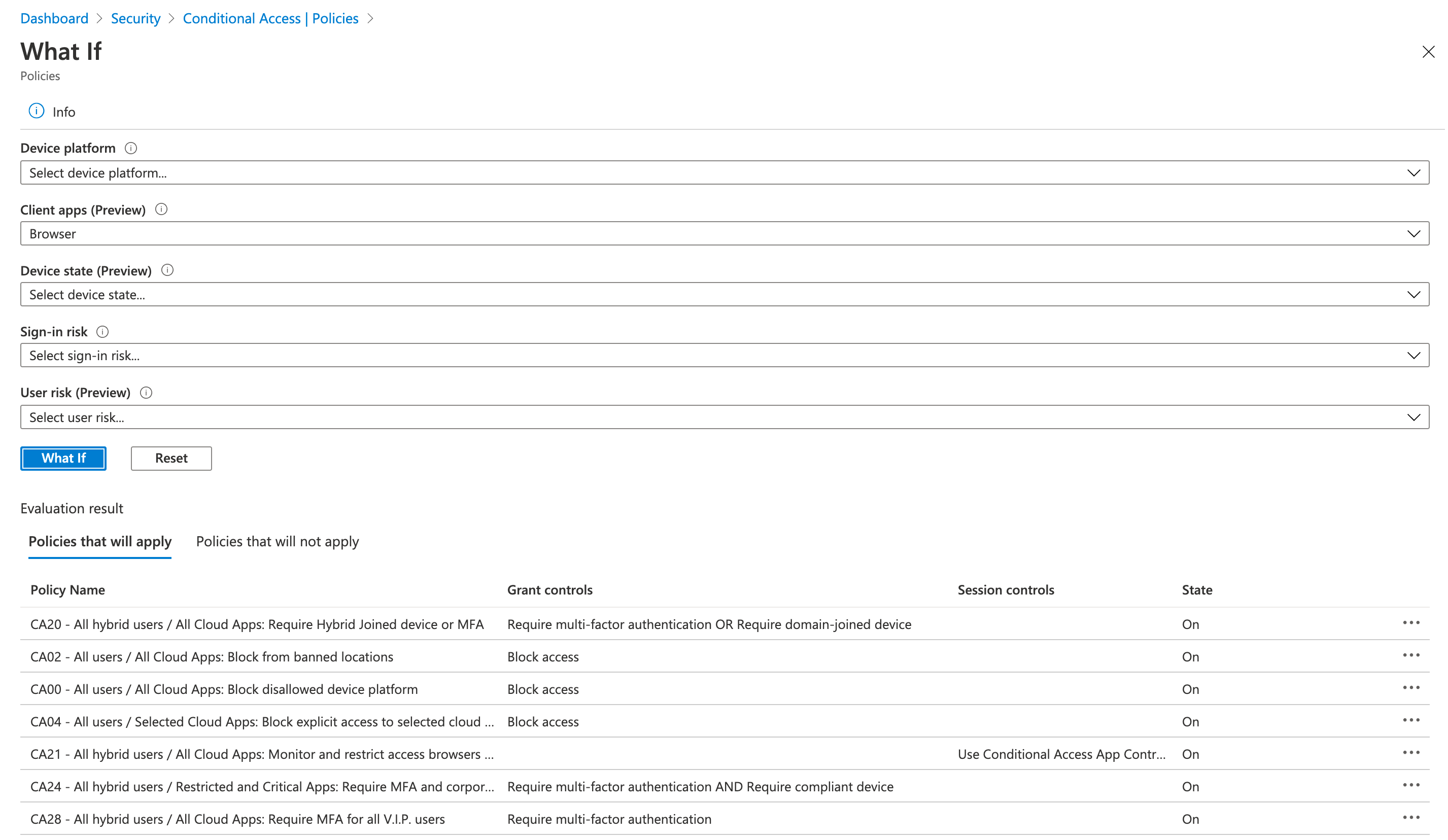Select CA24 Restricted and Critical Apps policy
The height and width of the screenshot is (840, 1448).
click(x=262, y=787)
